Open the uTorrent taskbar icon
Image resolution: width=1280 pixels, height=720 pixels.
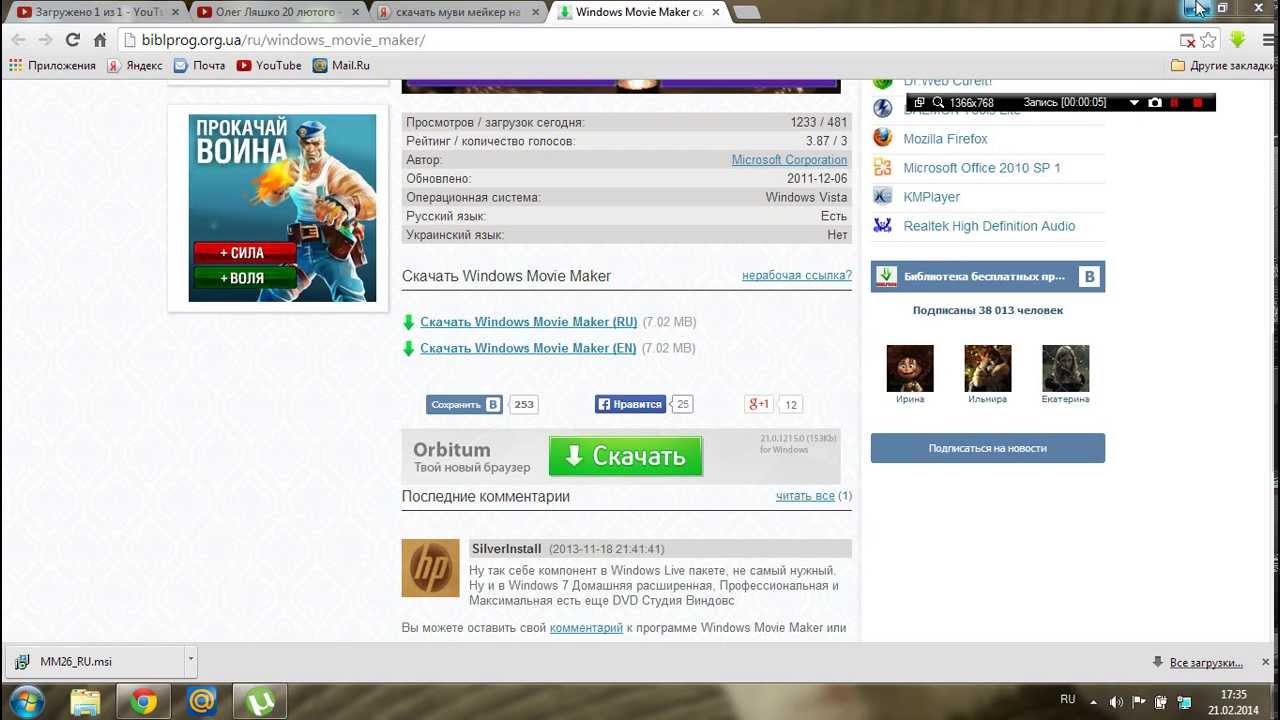pos(260,702)
